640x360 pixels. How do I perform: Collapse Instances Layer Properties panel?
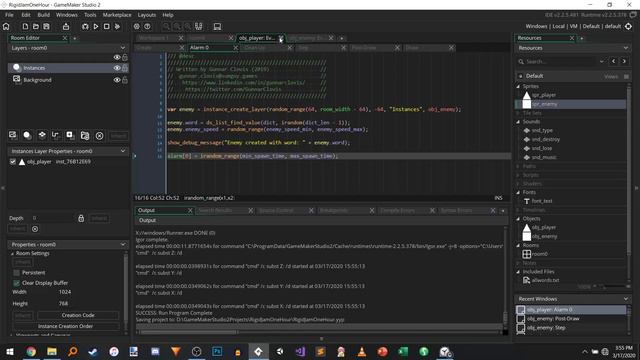point(123,151)
